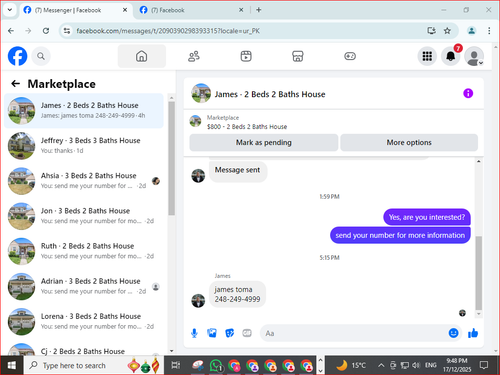Open notifications bell with 7 badge
The height and width of the screenshot is (375, 500).
pos(451,56)
